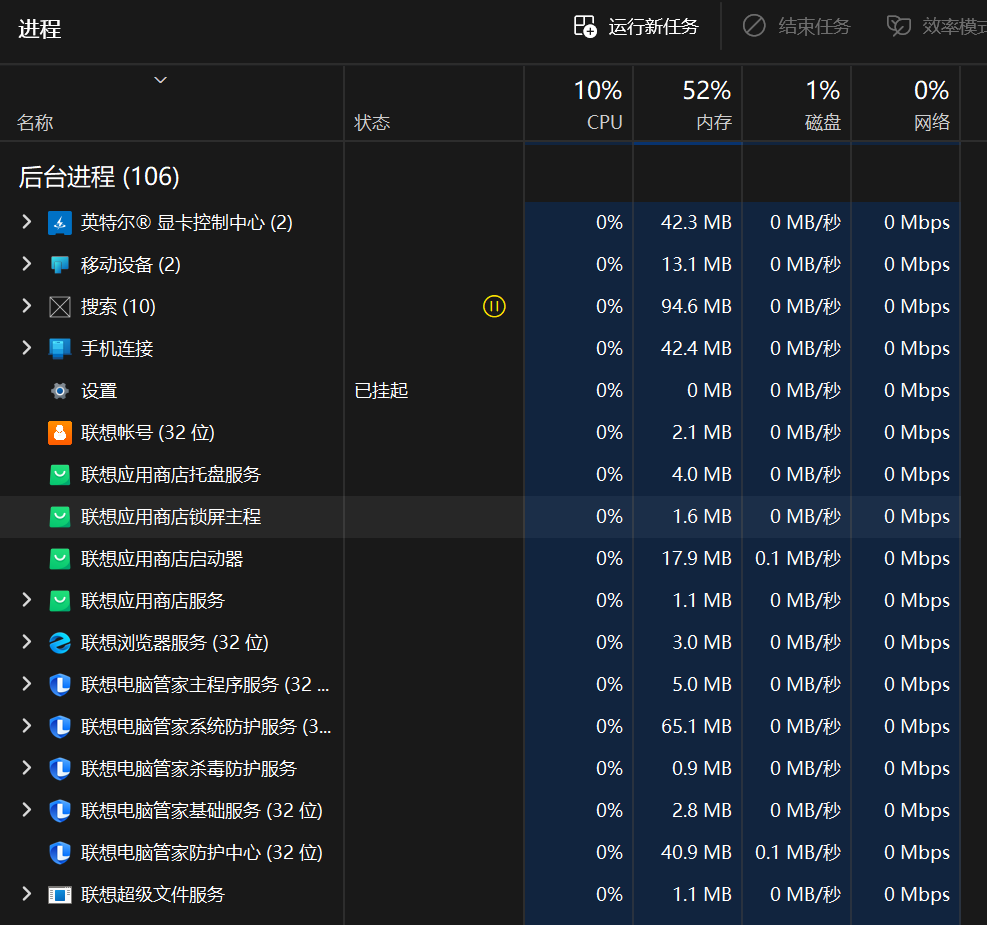Expand the 联想超级文件服务 process
Viewport: 987px width, 925px height.
pyautogui.click(x=26, y=894)
